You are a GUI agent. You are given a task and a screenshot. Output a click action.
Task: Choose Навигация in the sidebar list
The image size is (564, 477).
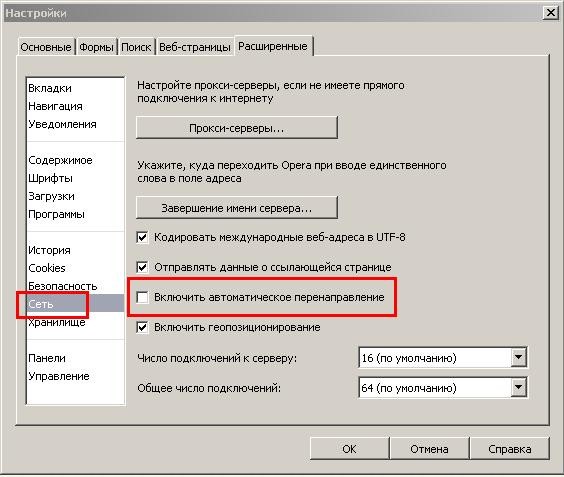[x=55, y=106]
